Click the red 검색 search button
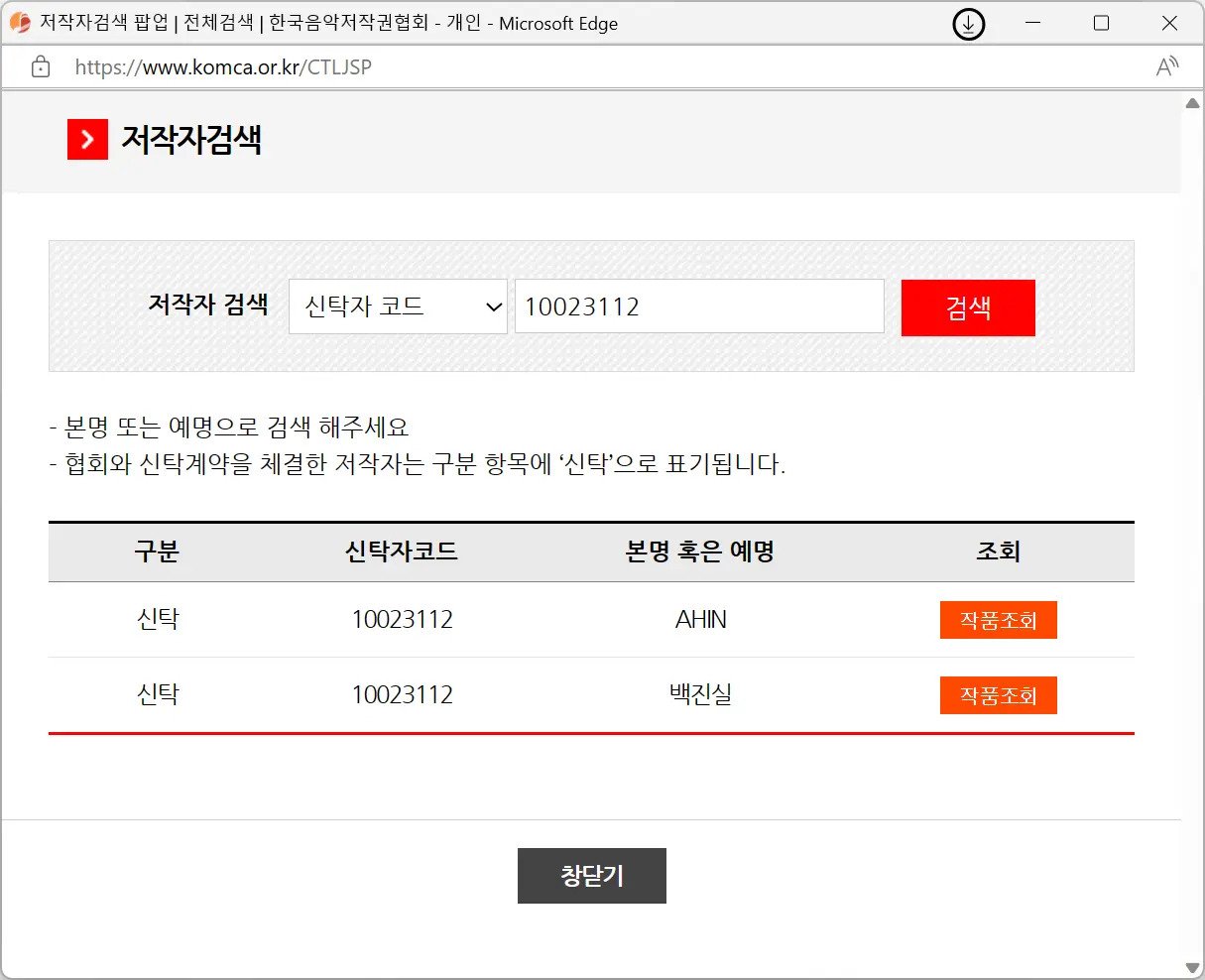The image size is (1205, 980). 968,307
